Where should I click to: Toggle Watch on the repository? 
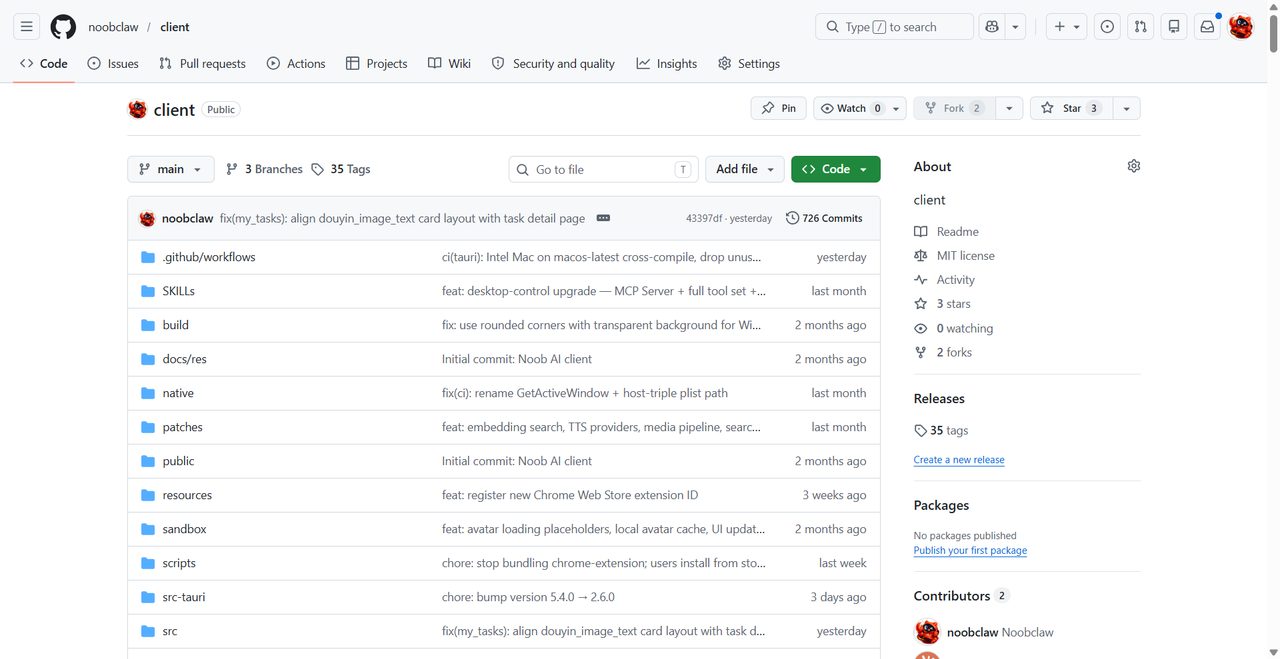[x=850, y=108]
